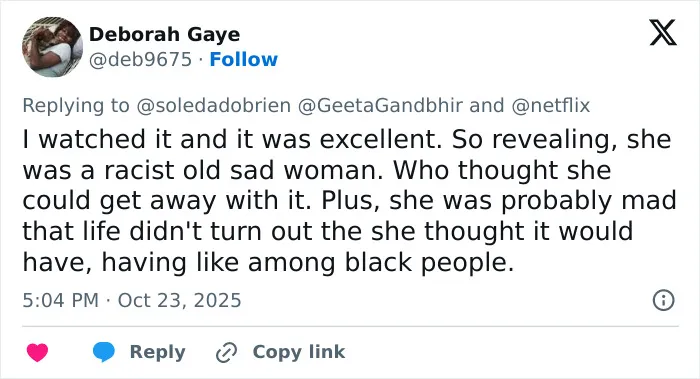Viewport: 700px width, 379px height.
Task: Open the tweet info circle icon
Action: [664, 300]
